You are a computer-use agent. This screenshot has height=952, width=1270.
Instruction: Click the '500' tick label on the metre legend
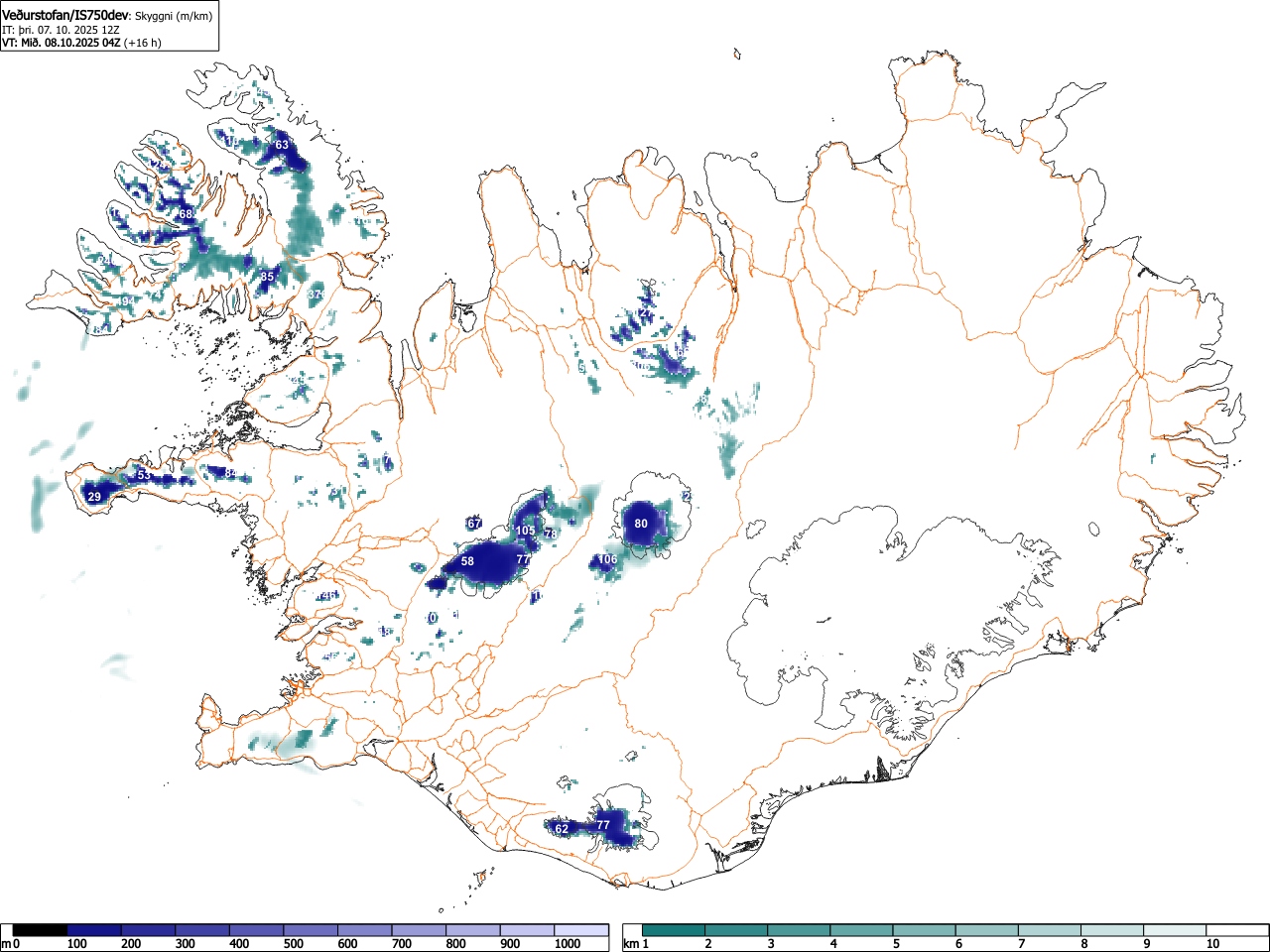[293, 944]
